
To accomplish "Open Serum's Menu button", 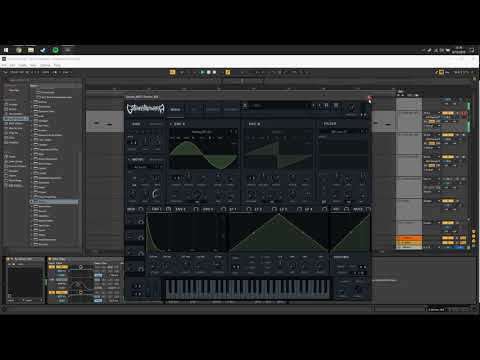I will click(x=336, y=106).
